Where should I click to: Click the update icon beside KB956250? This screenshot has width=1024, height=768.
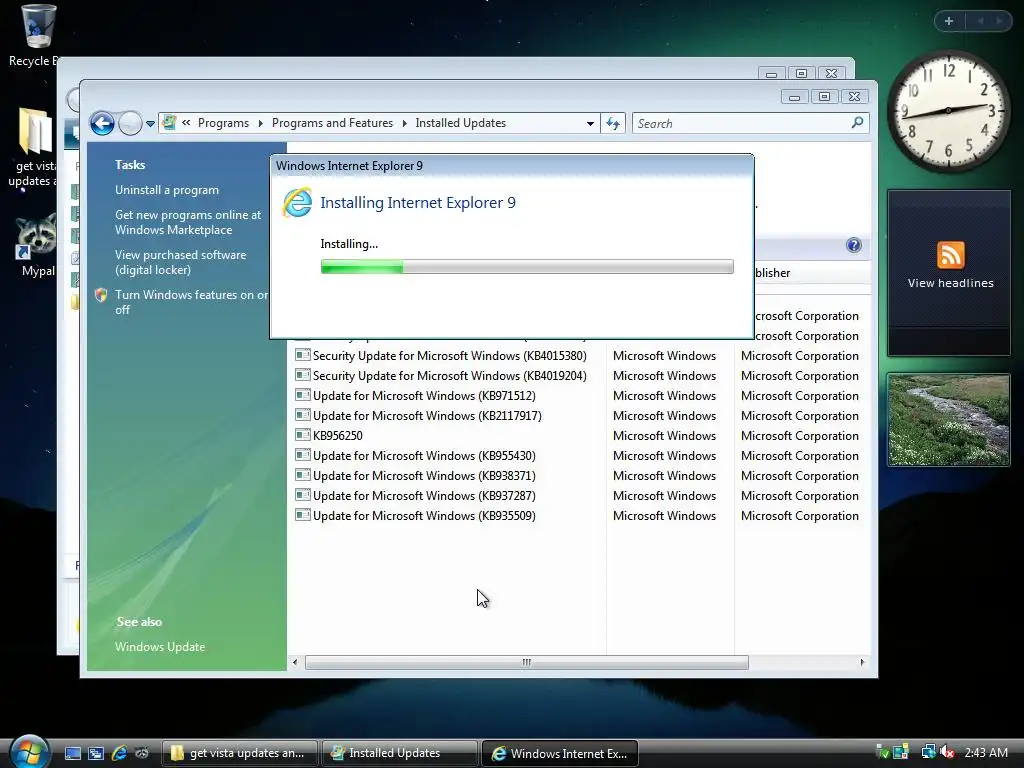(x=302, y=435)
